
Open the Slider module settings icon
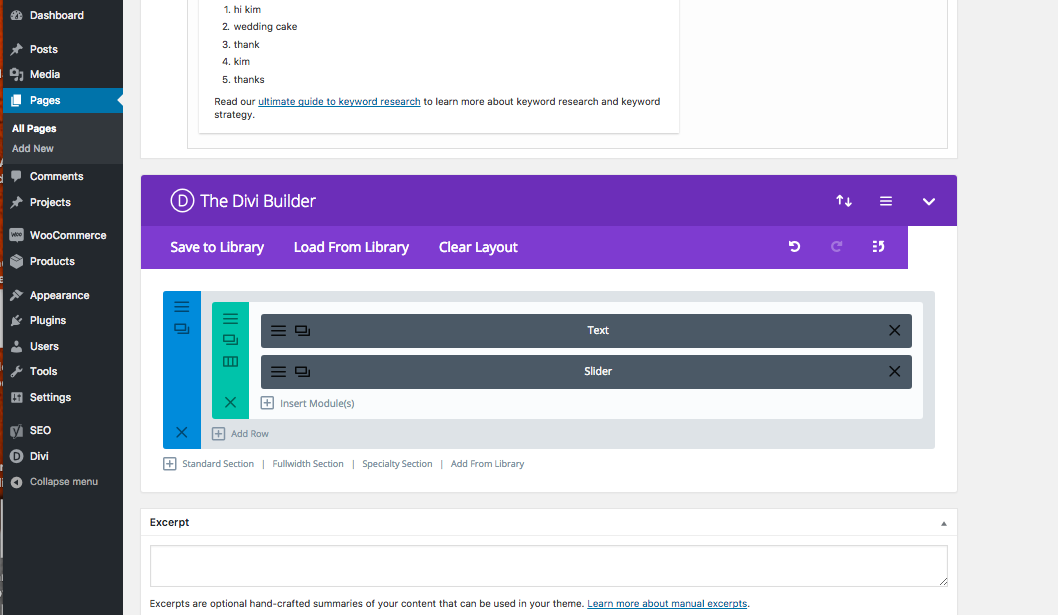(x=278, y=372)
